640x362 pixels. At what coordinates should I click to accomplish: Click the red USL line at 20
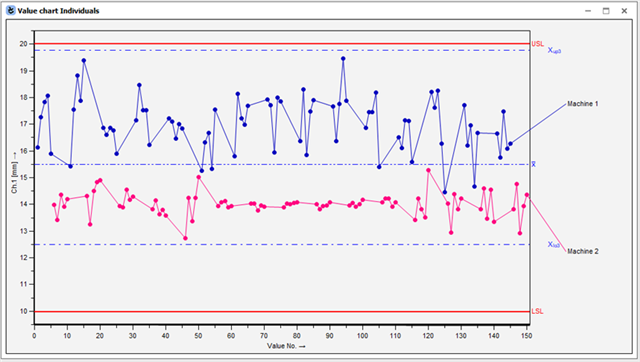pyautogui.click(x=282, y=44)
